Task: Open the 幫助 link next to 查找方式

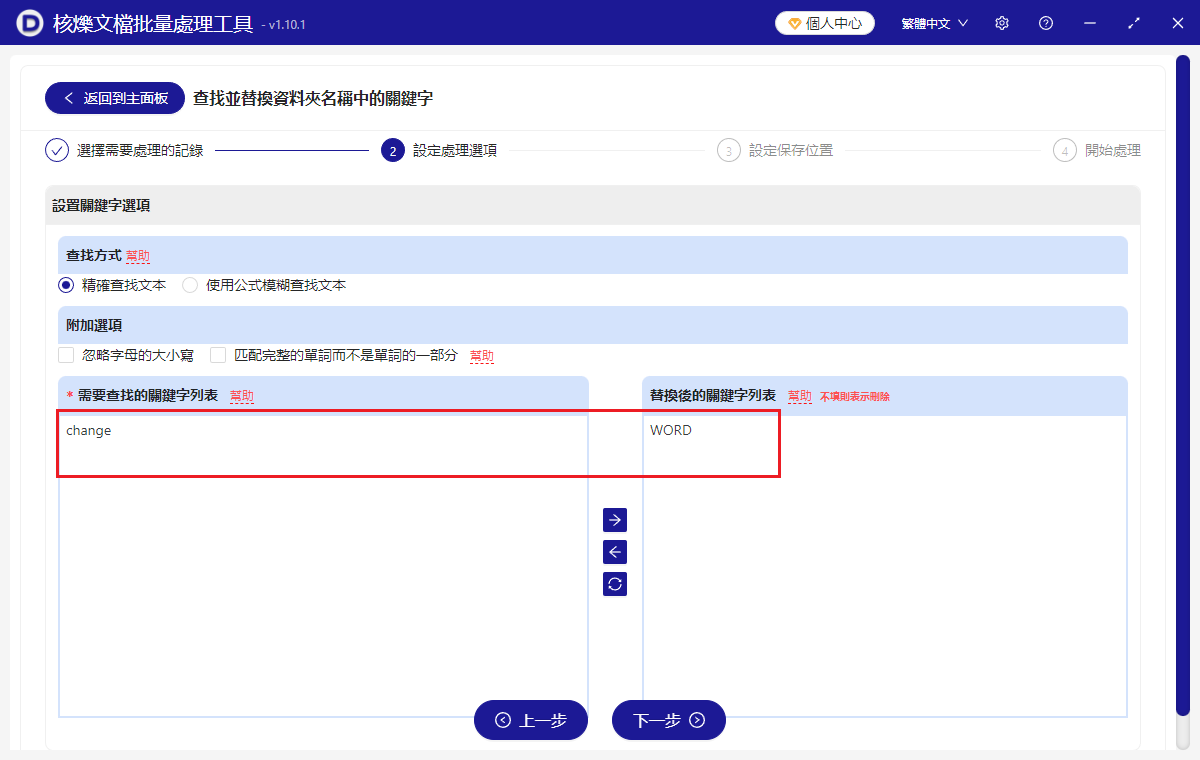Action: [x=137, y=256]
